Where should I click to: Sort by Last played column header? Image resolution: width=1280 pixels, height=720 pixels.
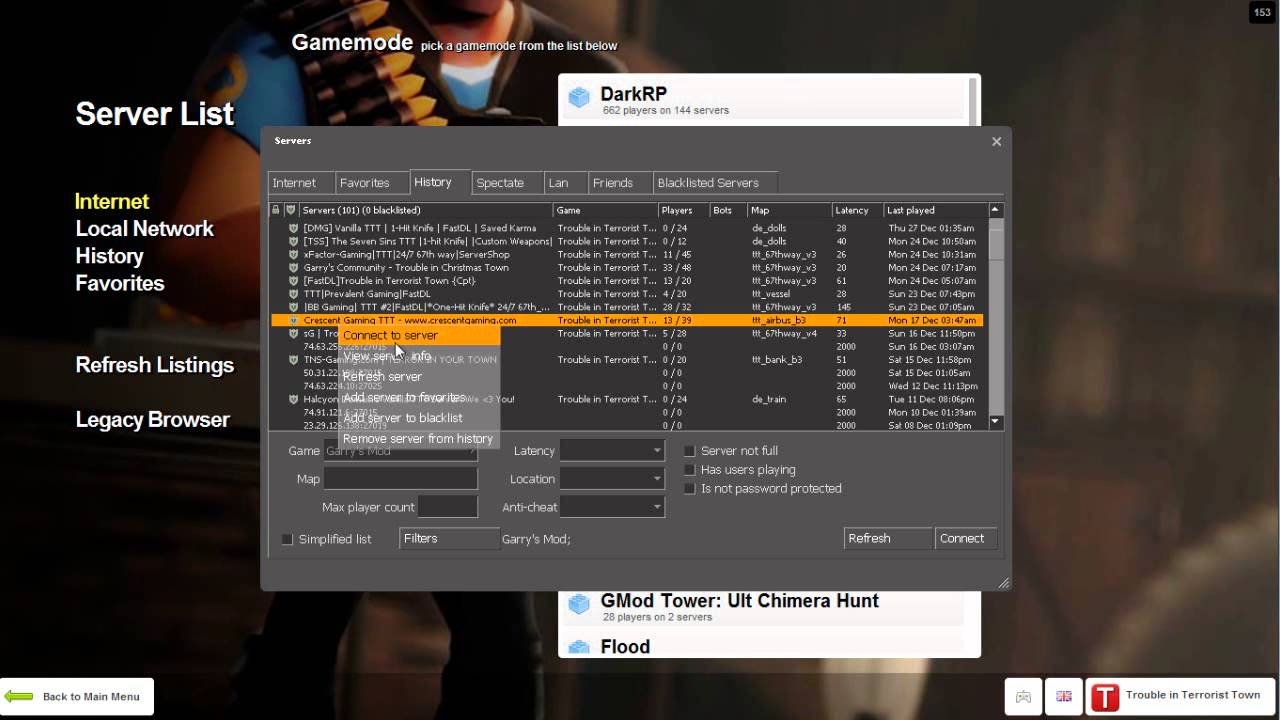[x=935, y=210]
